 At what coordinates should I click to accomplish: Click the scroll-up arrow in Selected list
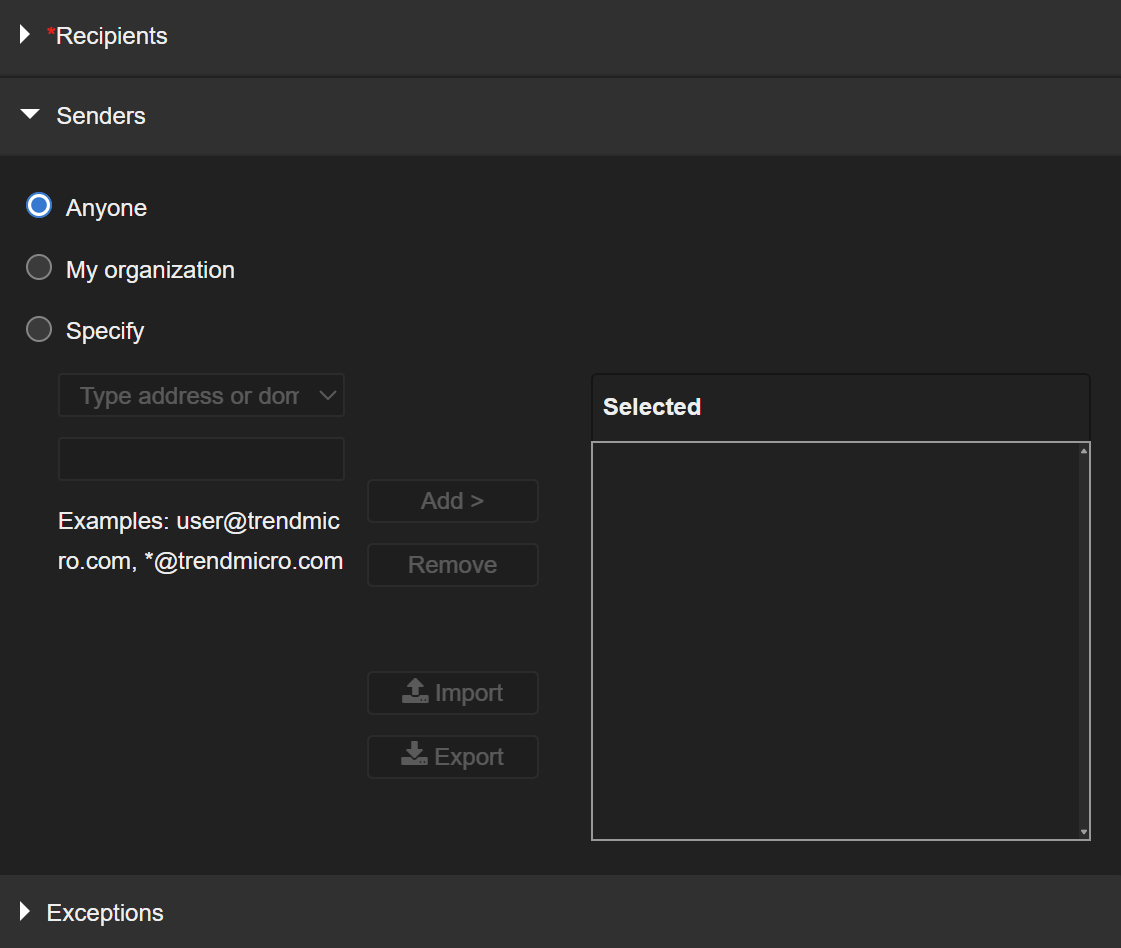coord(1084,451)
